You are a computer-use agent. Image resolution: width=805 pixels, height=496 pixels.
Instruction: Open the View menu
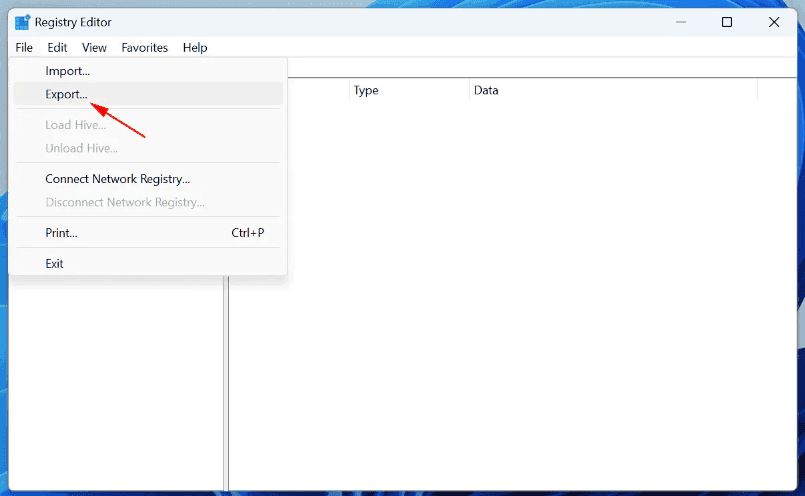pos(94,48)
